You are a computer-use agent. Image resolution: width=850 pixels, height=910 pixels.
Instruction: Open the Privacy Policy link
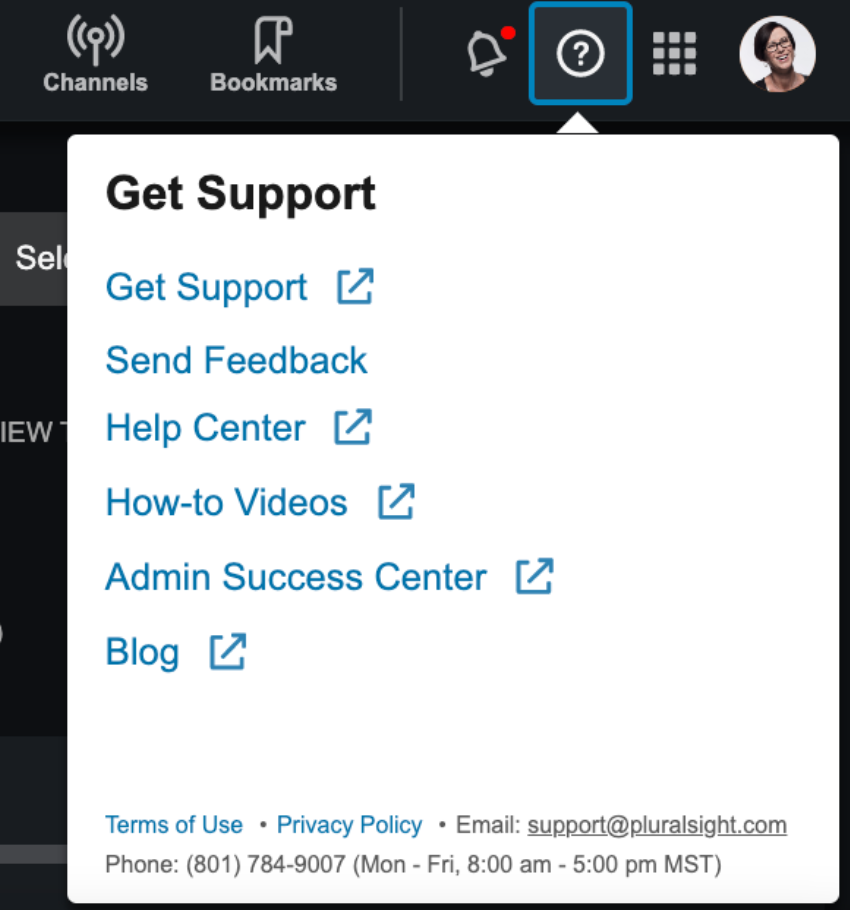coord(349,825)
